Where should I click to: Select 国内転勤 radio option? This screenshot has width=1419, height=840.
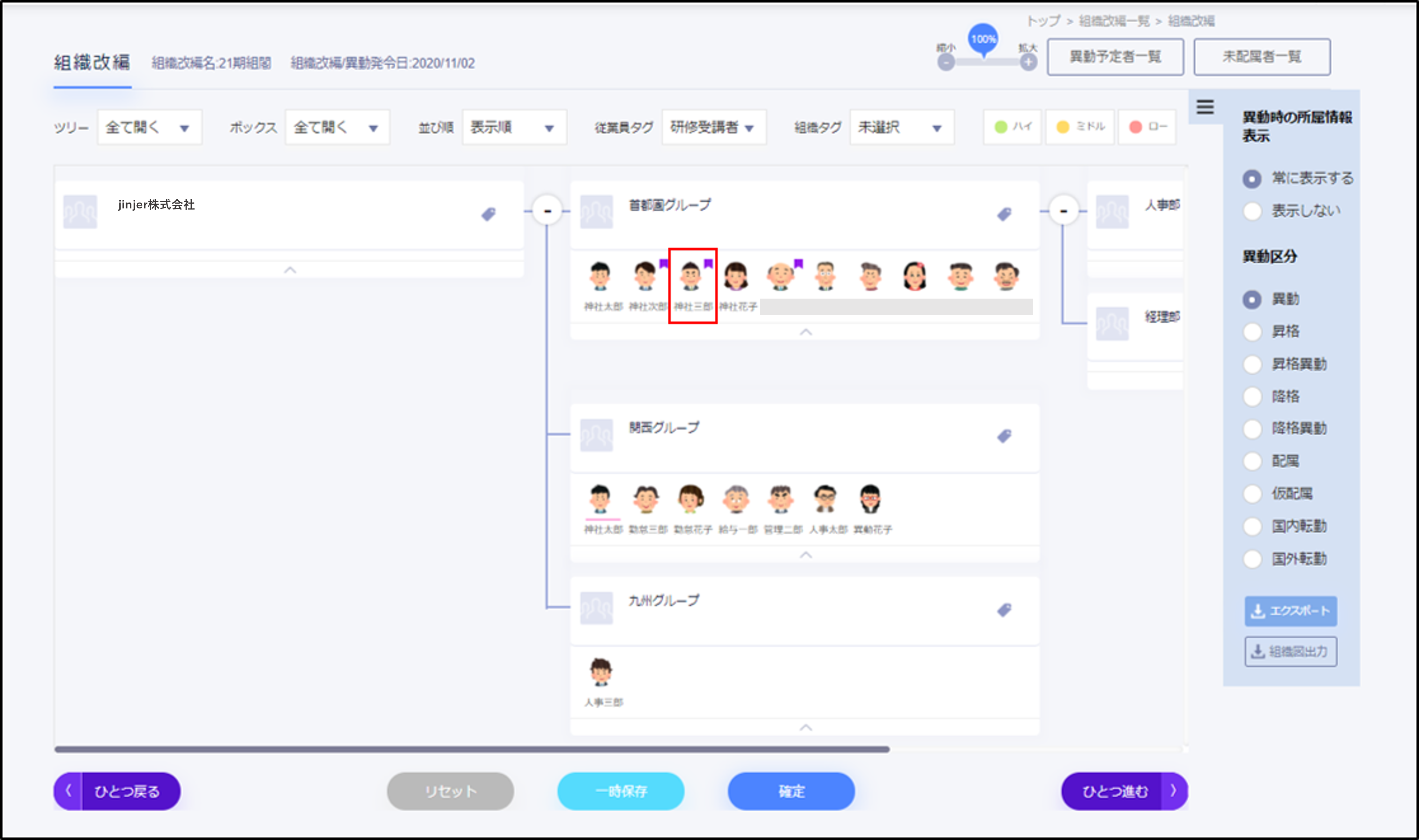coord(1252,526)
